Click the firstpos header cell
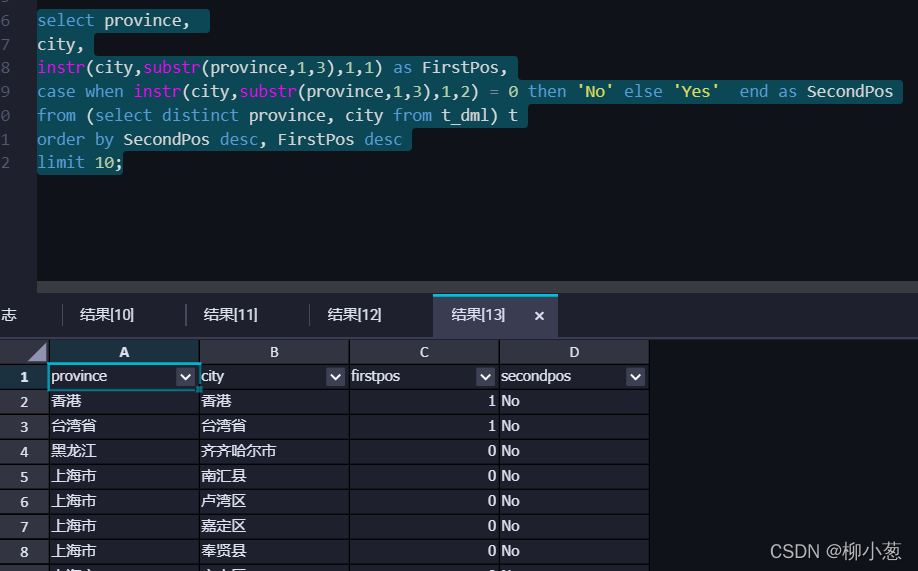The width and height of the screenshot is (918, 571). [x=424, y=377]
